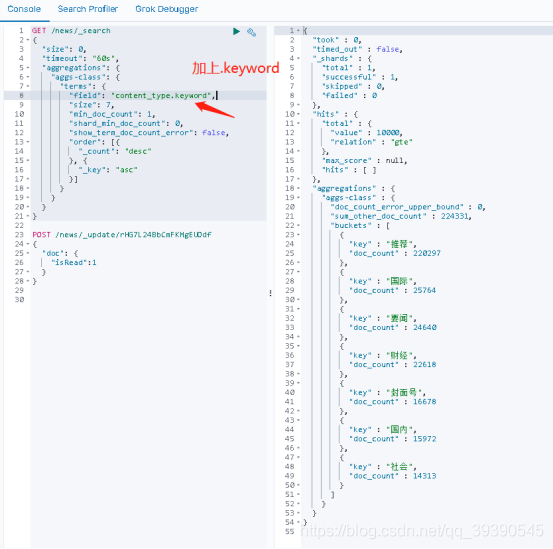This screenshot has width=553, height=549.
Task: Fold the response root object at line 1
Action: [x=298, y=31]
